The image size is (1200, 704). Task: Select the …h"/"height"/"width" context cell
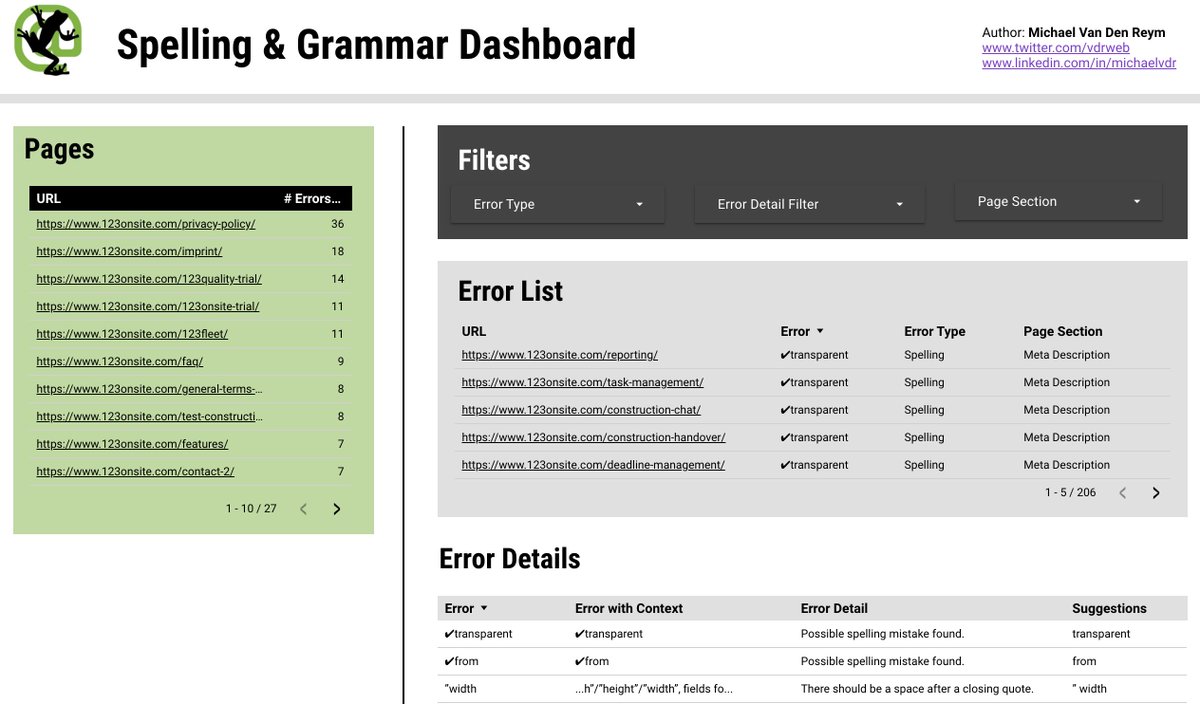[x=654, y=688]
